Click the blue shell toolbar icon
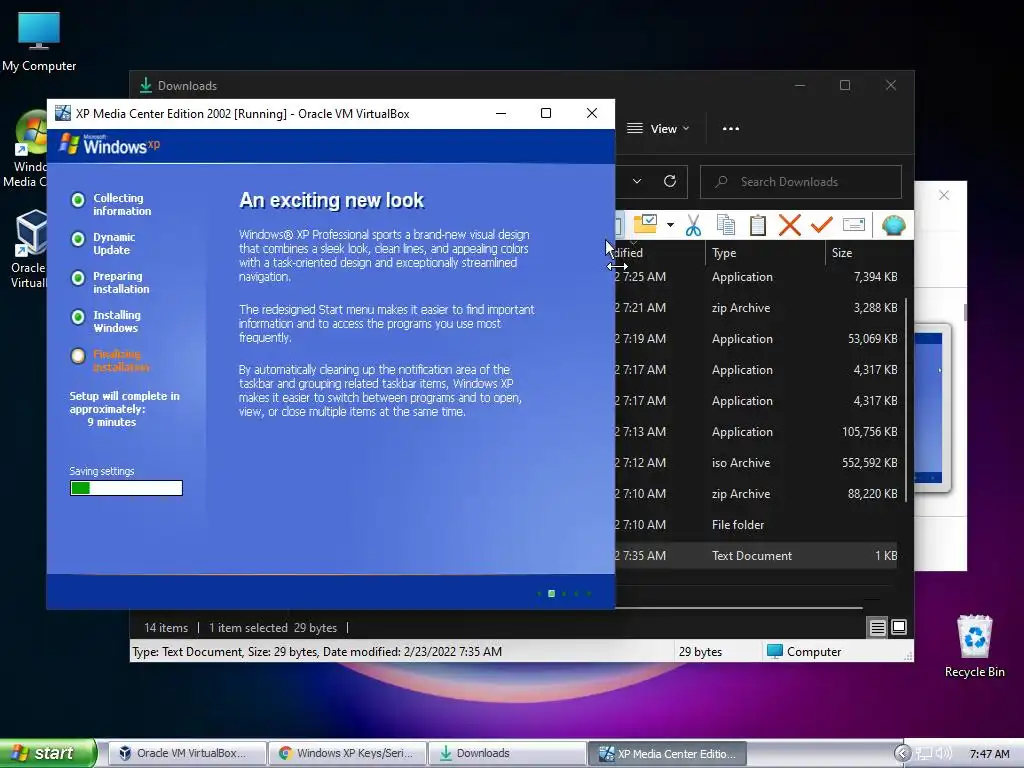This screenshot has height=768, width=1024. coord(893,225)
